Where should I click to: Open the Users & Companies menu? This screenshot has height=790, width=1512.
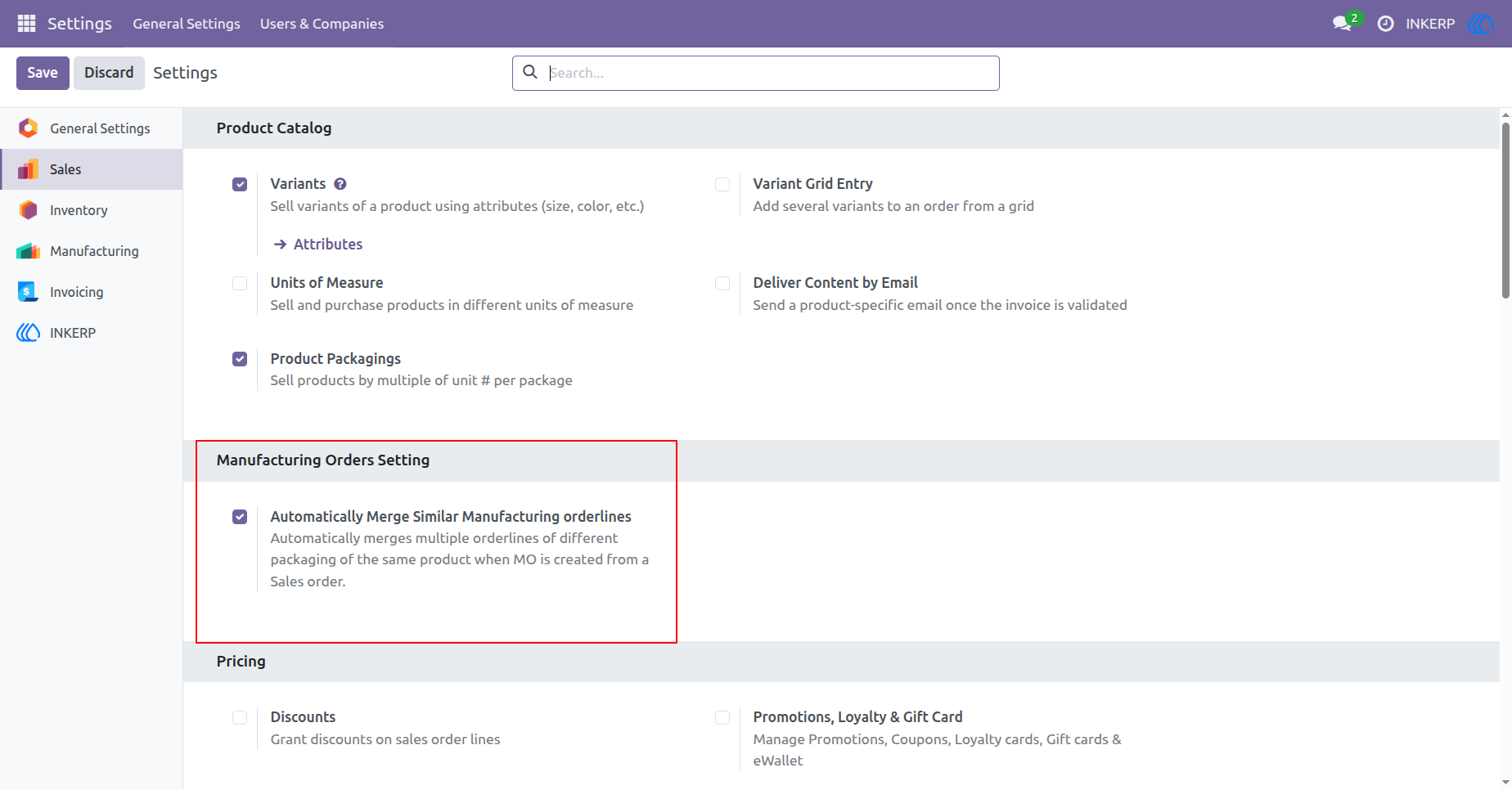click(322, 24)
